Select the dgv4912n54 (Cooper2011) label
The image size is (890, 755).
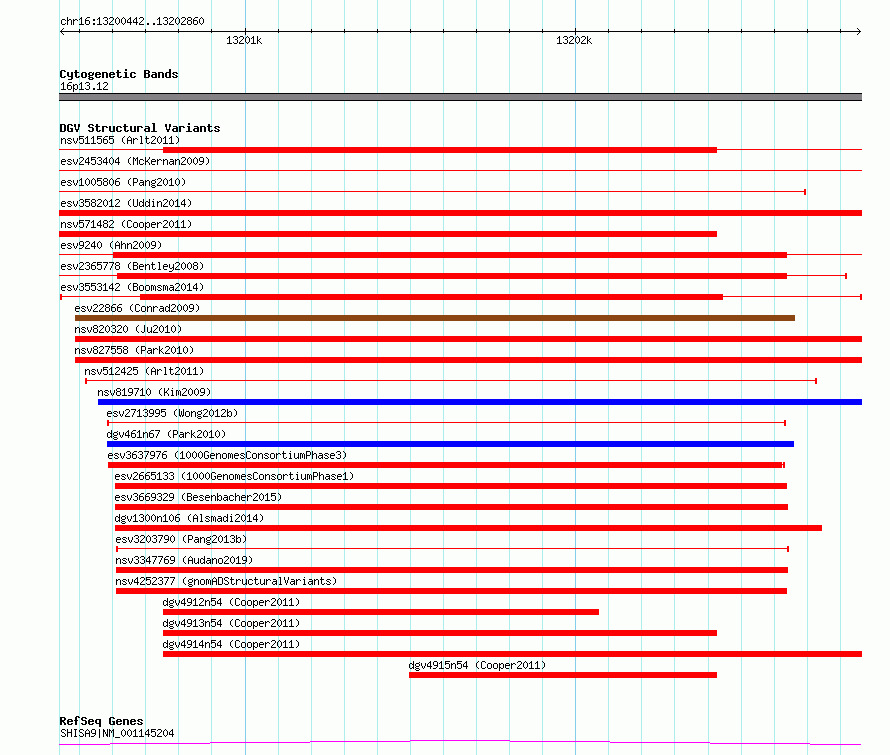pyautogui.click(x=231, y=602)
